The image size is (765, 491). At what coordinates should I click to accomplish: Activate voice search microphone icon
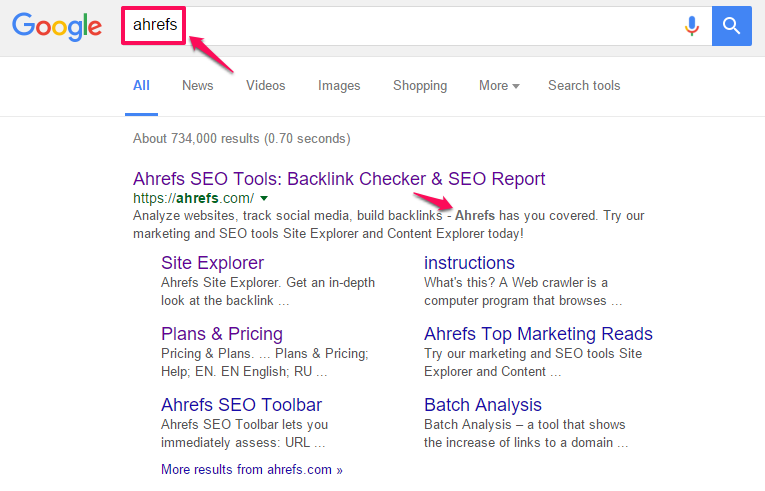click(691, 26)
